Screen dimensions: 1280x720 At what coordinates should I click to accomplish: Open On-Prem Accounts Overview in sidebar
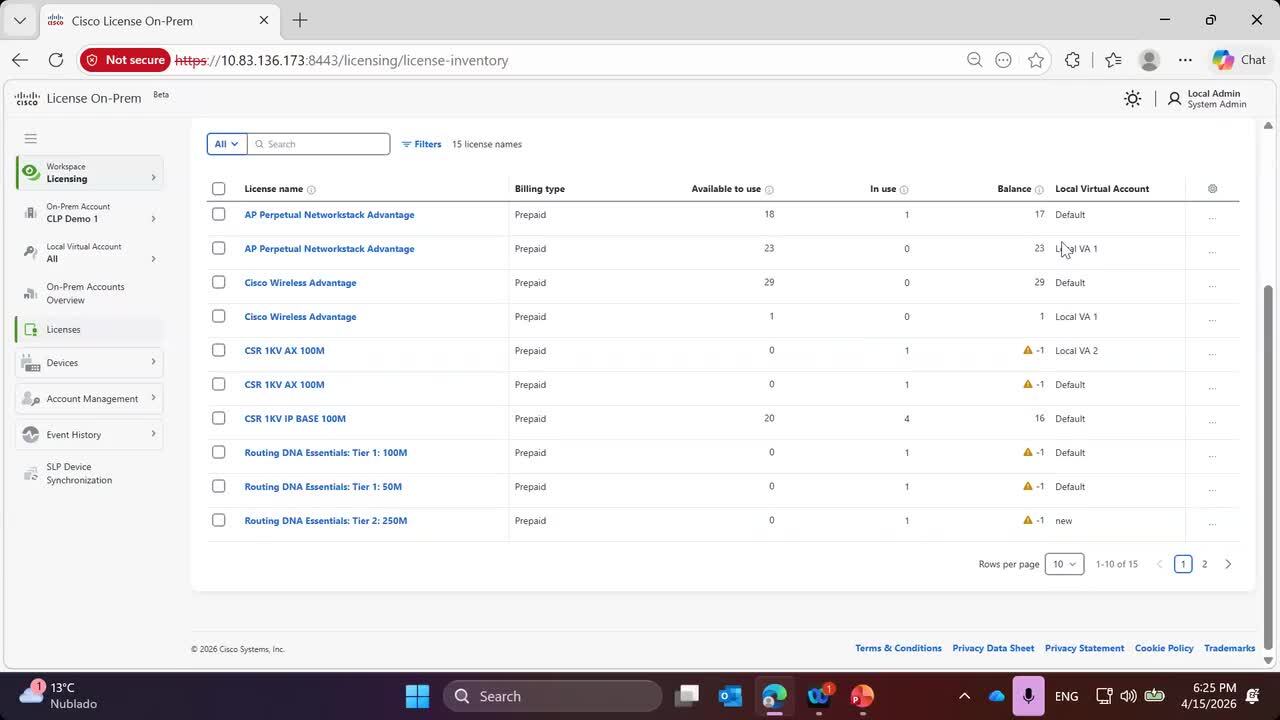pyautogui.click(x=85, y=293)
